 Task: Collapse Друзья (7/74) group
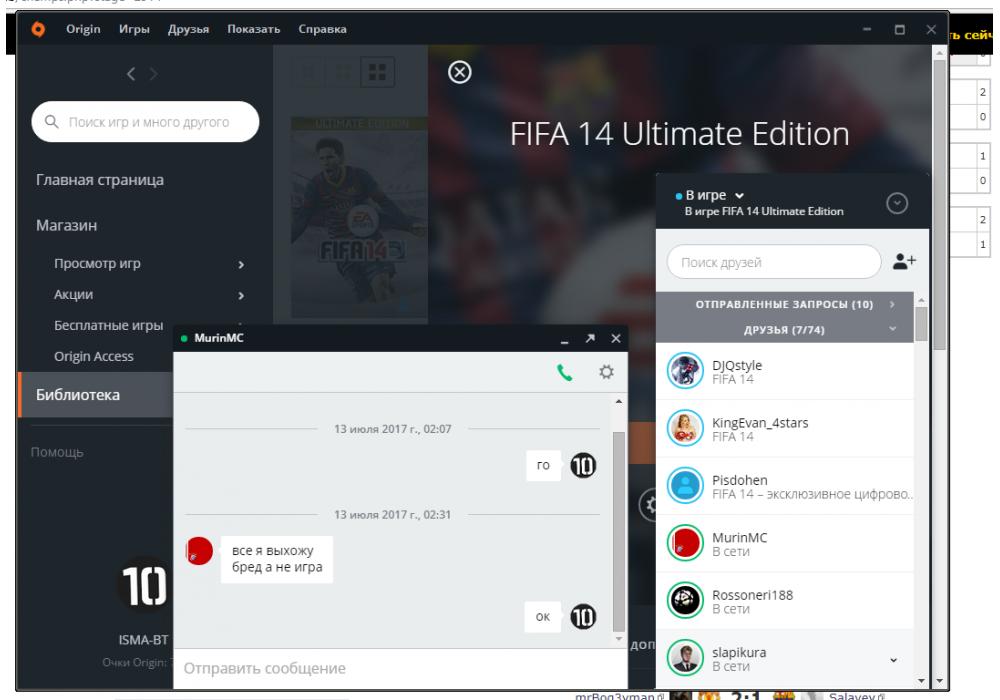784,330
